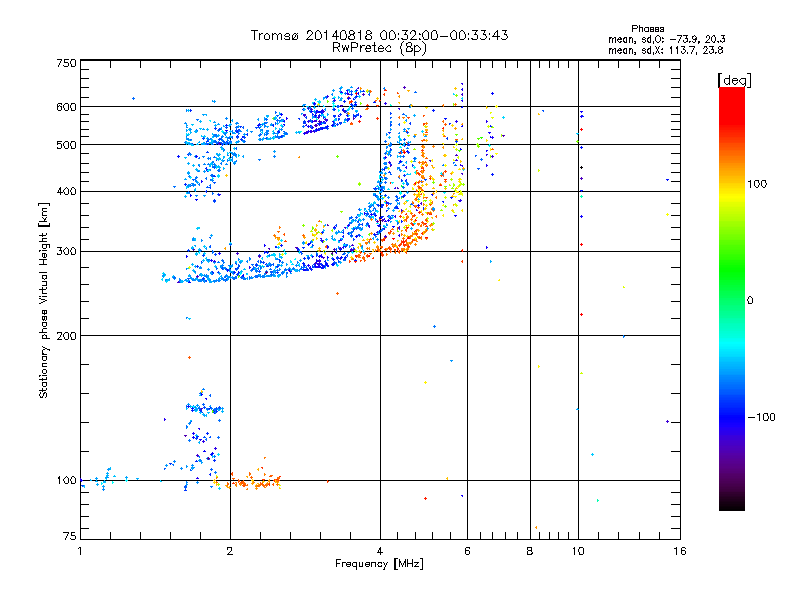800x600 pixels.
Task: Click the colorbar label '100'
Action: [x=757, y=184]
